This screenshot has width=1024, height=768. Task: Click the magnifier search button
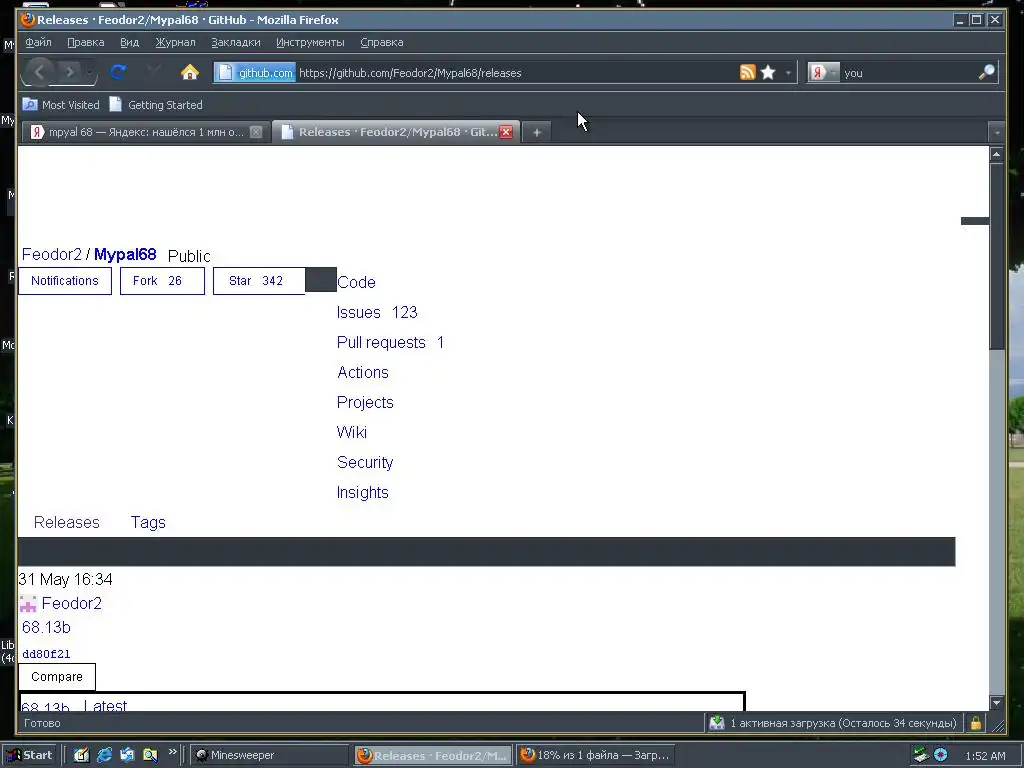[986, 72]
